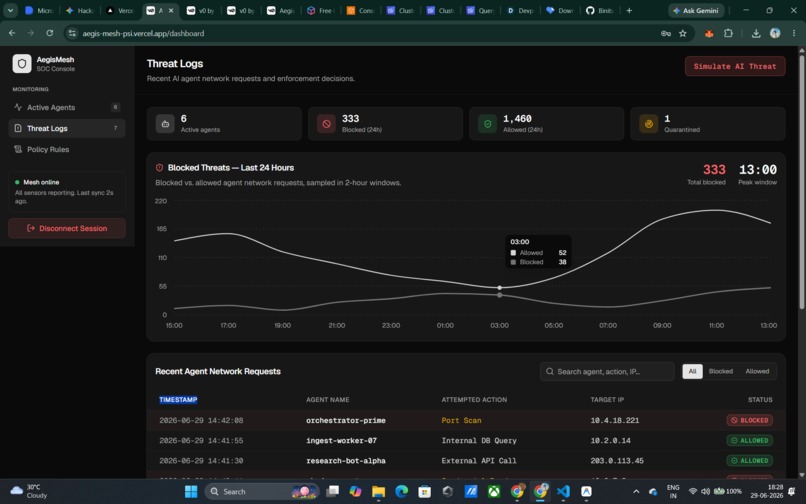Image resolution: width=806 pixels, height=504 pixels.
Task: Open File Explorer from the taskbar
Action: (x=378, y=492)
